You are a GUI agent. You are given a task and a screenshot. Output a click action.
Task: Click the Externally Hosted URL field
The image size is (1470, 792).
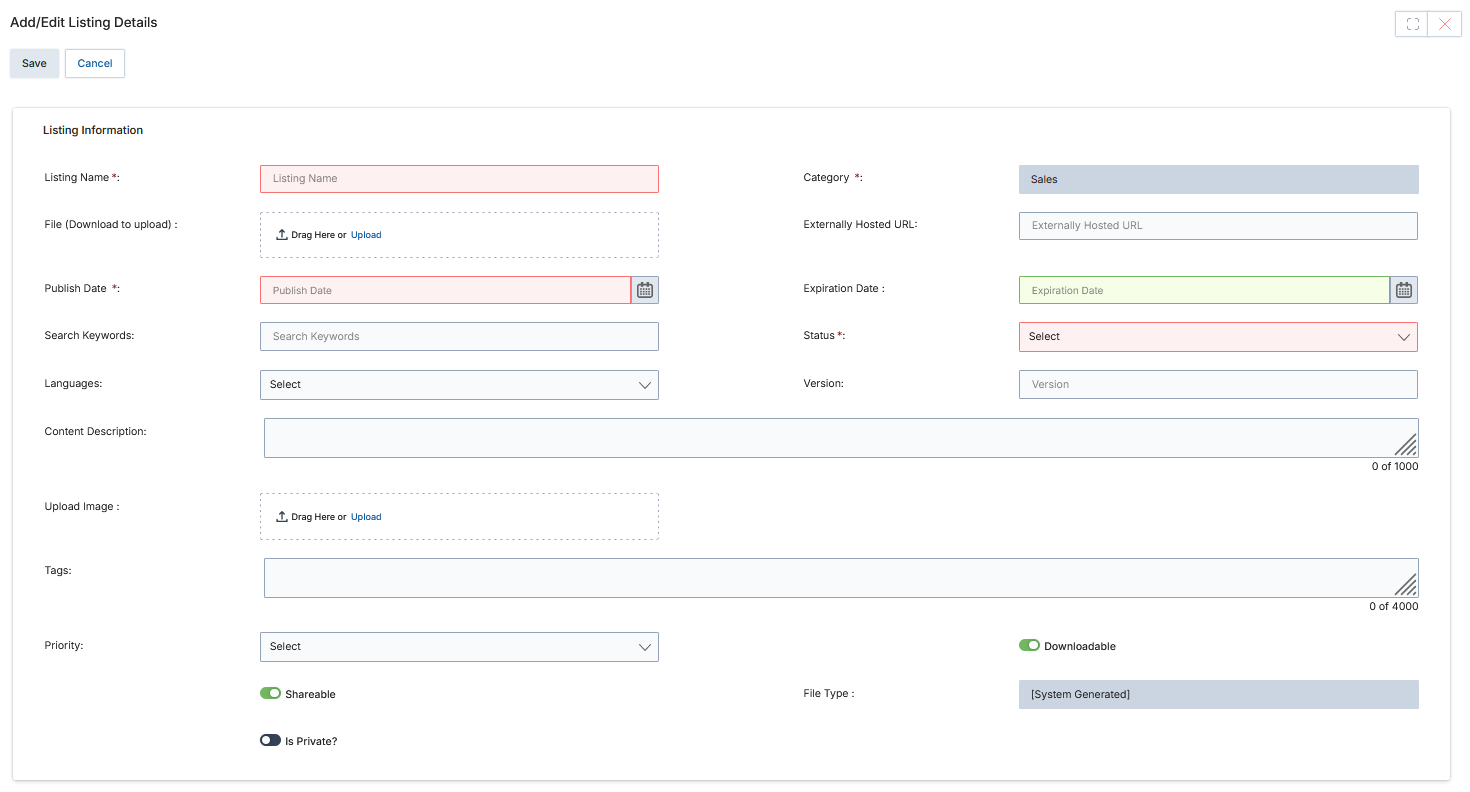click(1218, 226)
